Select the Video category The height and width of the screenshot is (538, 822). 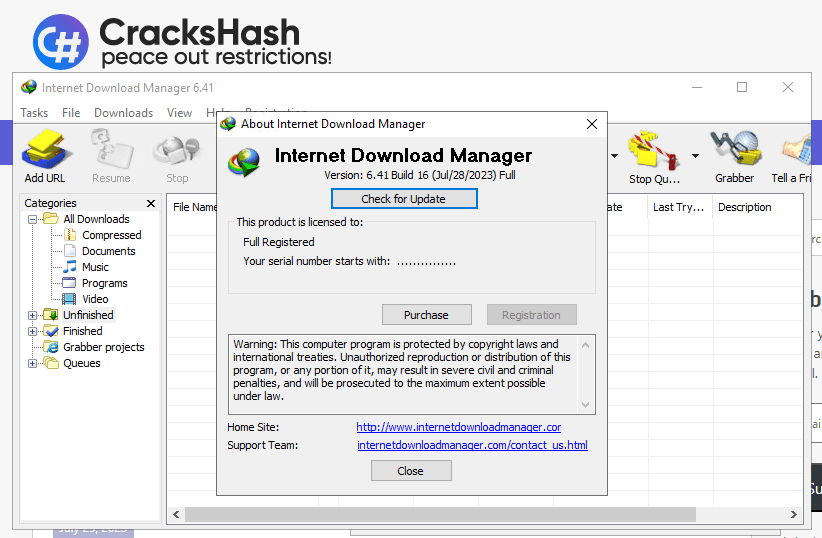[x=95, y=299]
